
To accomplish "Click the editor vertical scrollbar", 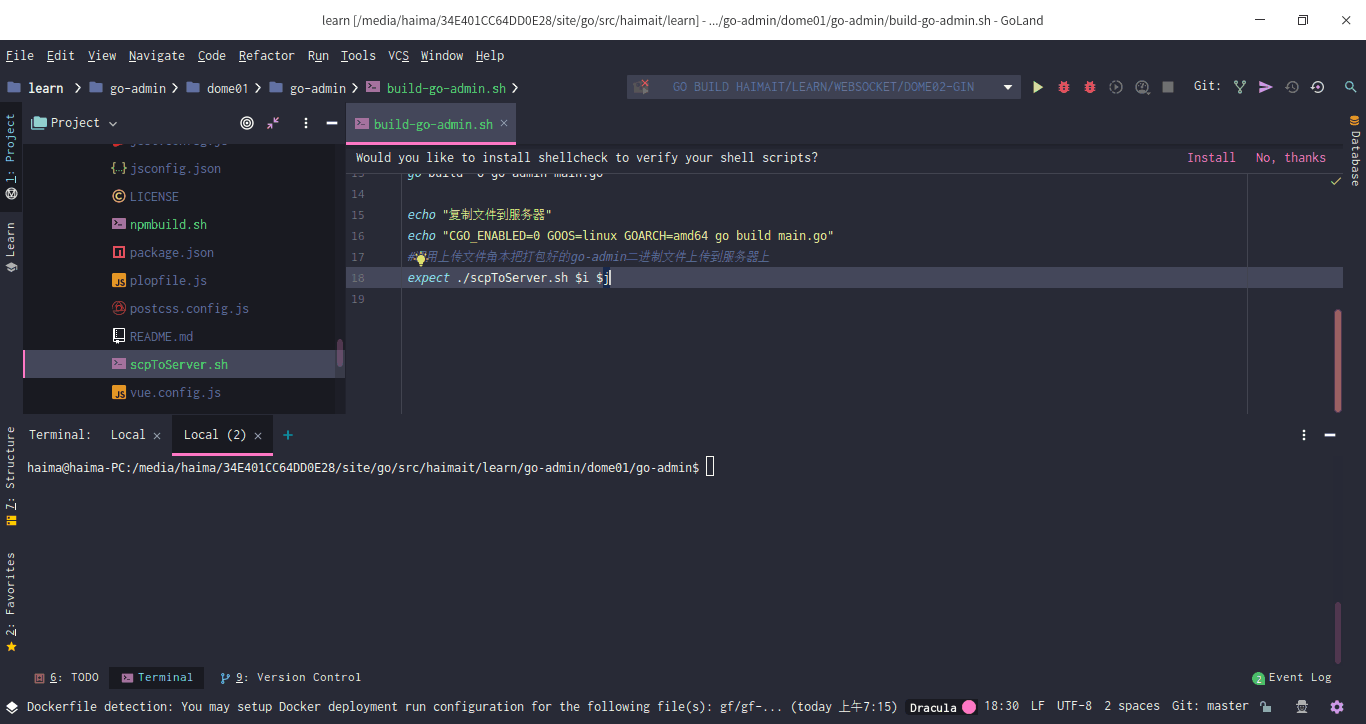I will 1338,360.
